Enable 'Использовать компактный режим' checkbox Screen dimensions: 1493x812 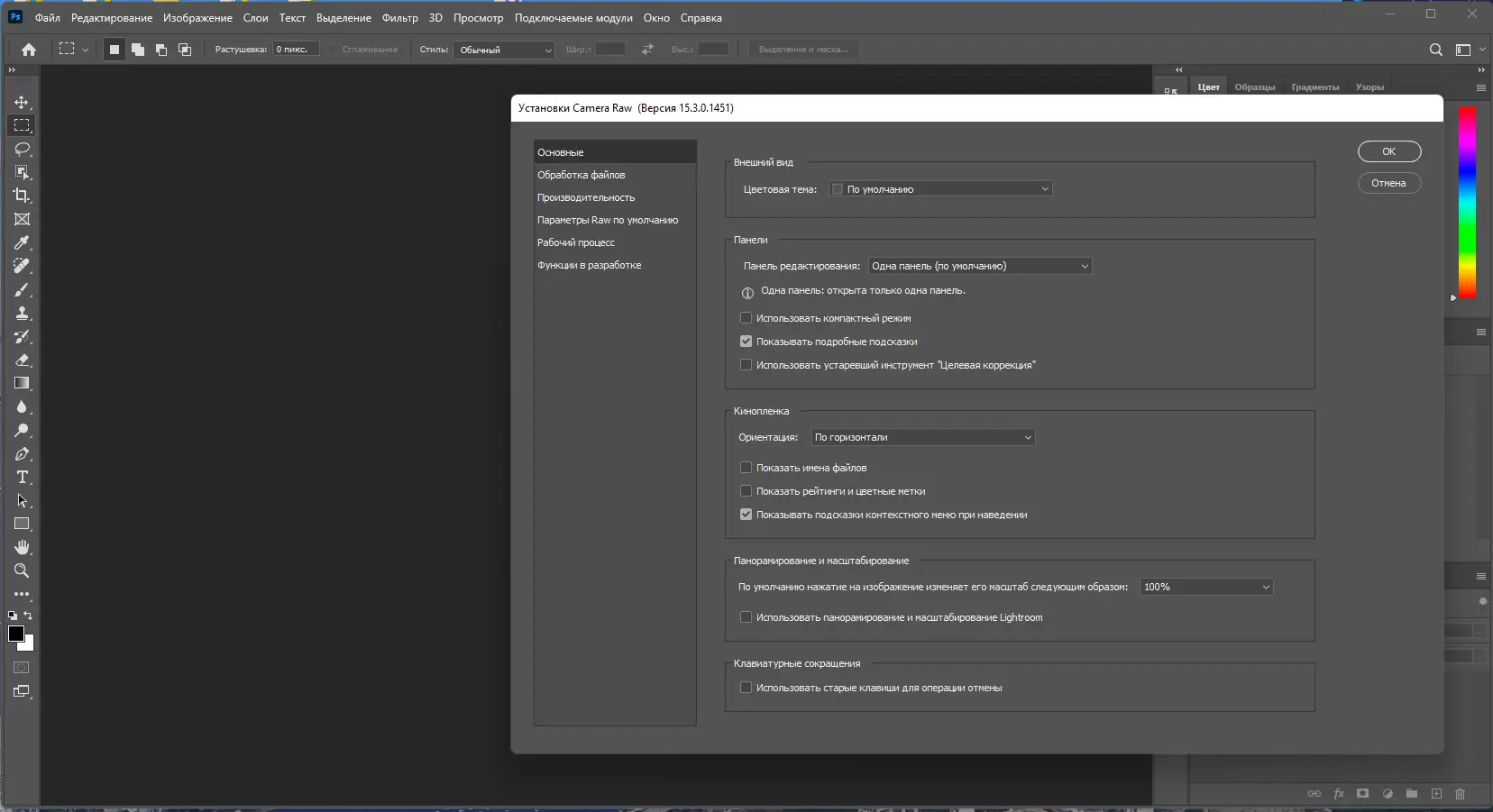click(746, 318)
